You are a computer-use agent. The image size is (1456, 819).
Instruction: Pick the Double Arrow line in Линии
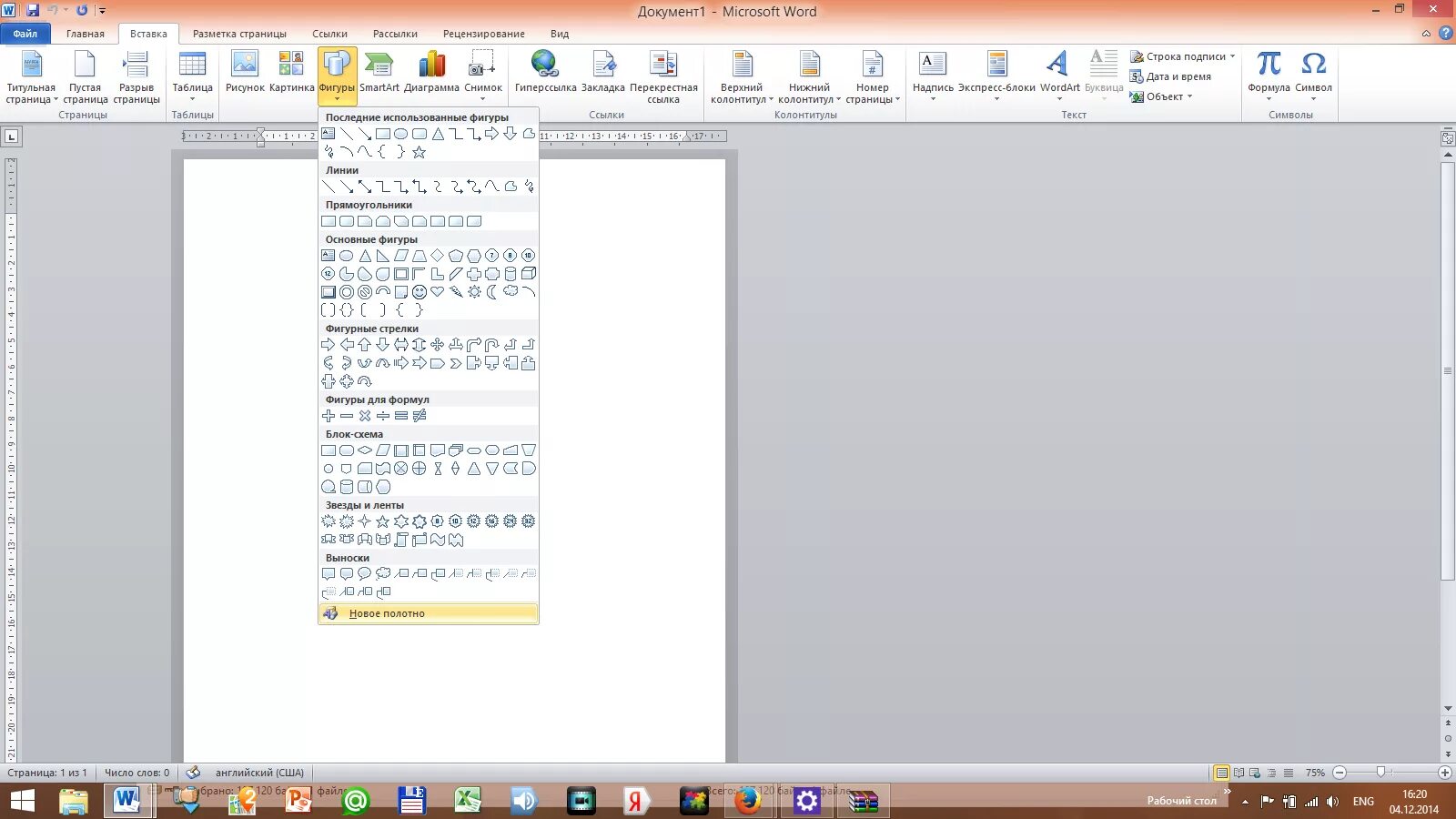pos(365,187)
